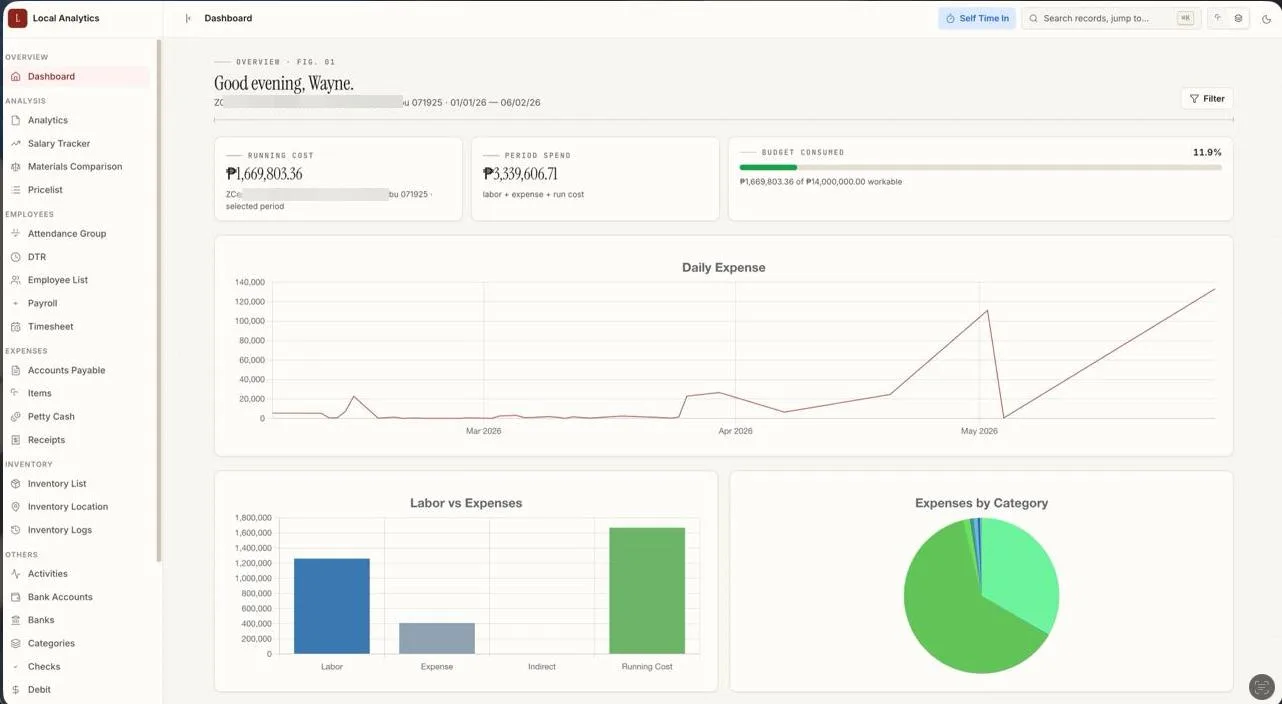Screen dimensions: 1282x704
Task: Click the Inventory Logs history icon
Action: [16, 530]
